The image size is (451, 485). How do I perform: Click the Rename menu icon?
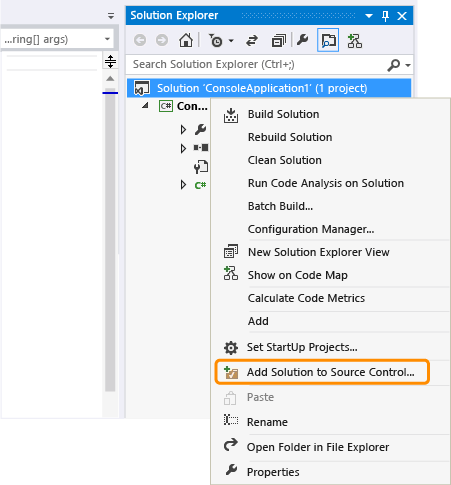click(231, 420)
